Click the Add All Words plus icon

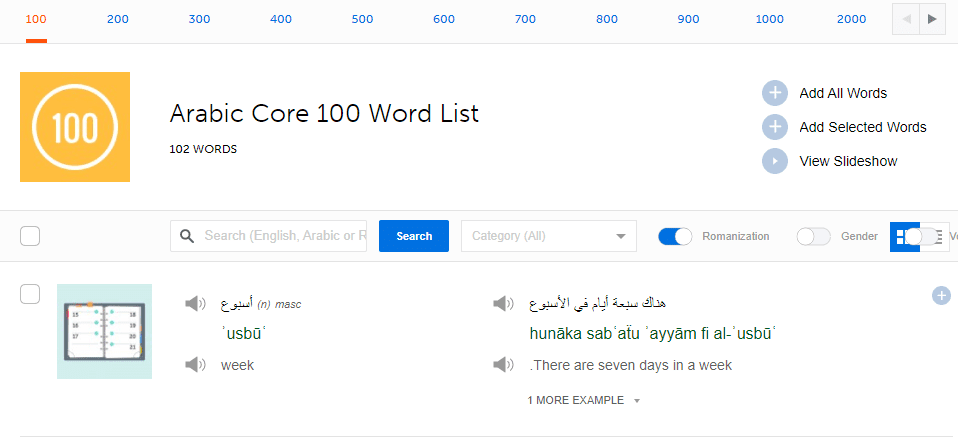click(775, 93)
